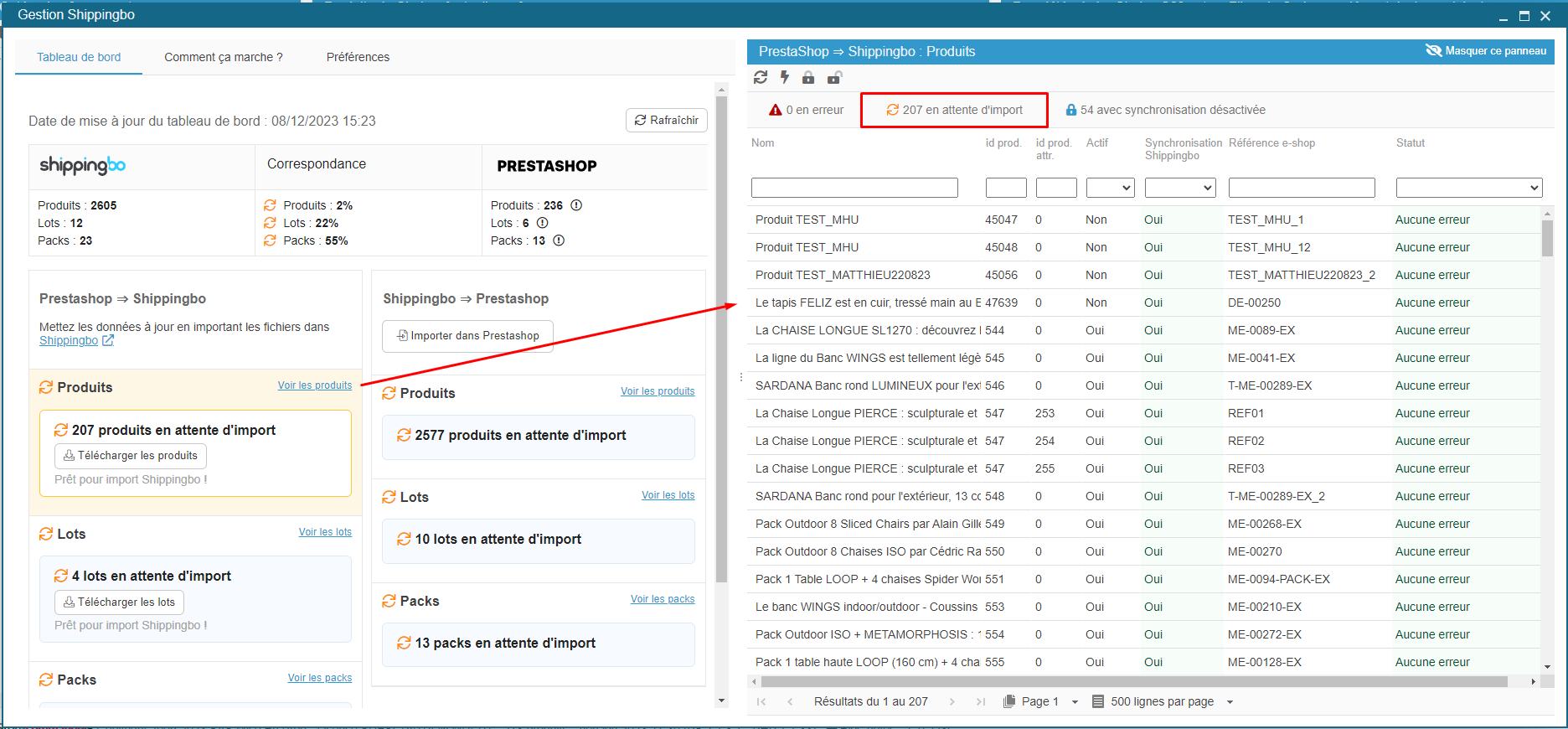Open the Tableau de bord tab
1568x729 pixels.
pyautogui.click(x=79, y=57)
